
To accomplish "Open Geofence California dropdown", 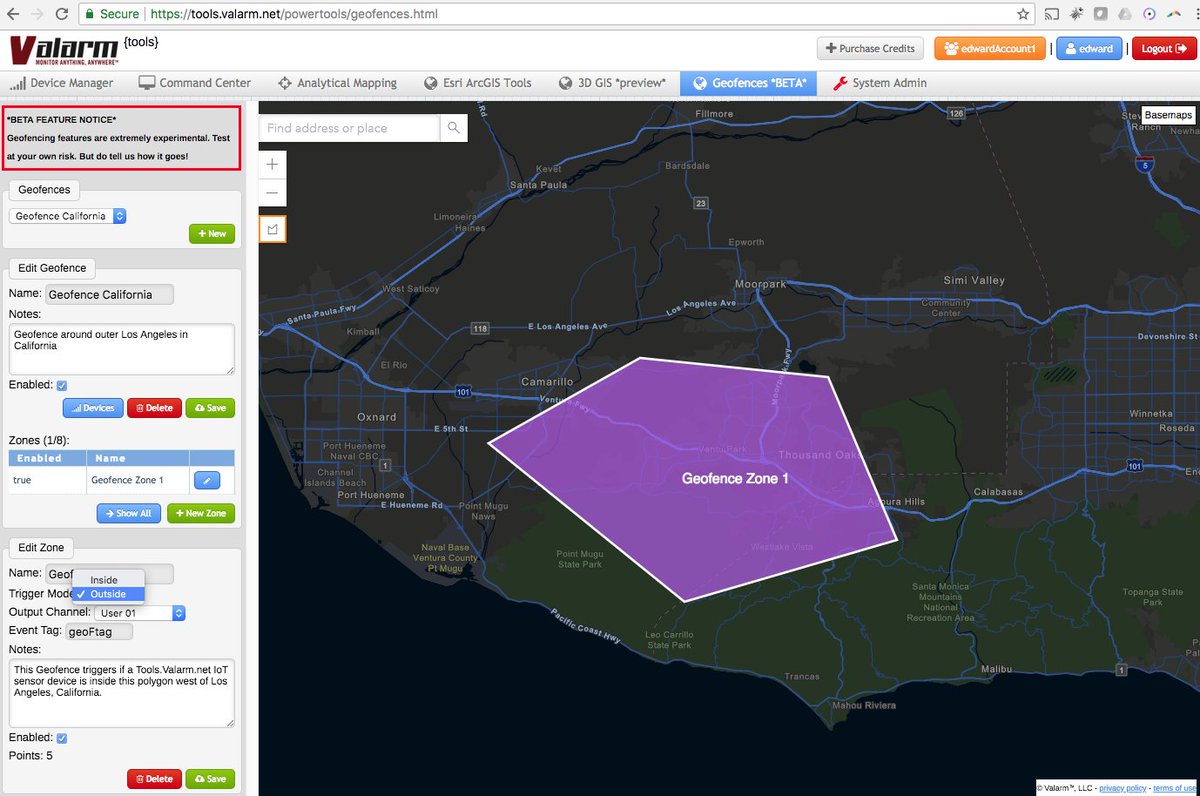I will tap(68, 216).
